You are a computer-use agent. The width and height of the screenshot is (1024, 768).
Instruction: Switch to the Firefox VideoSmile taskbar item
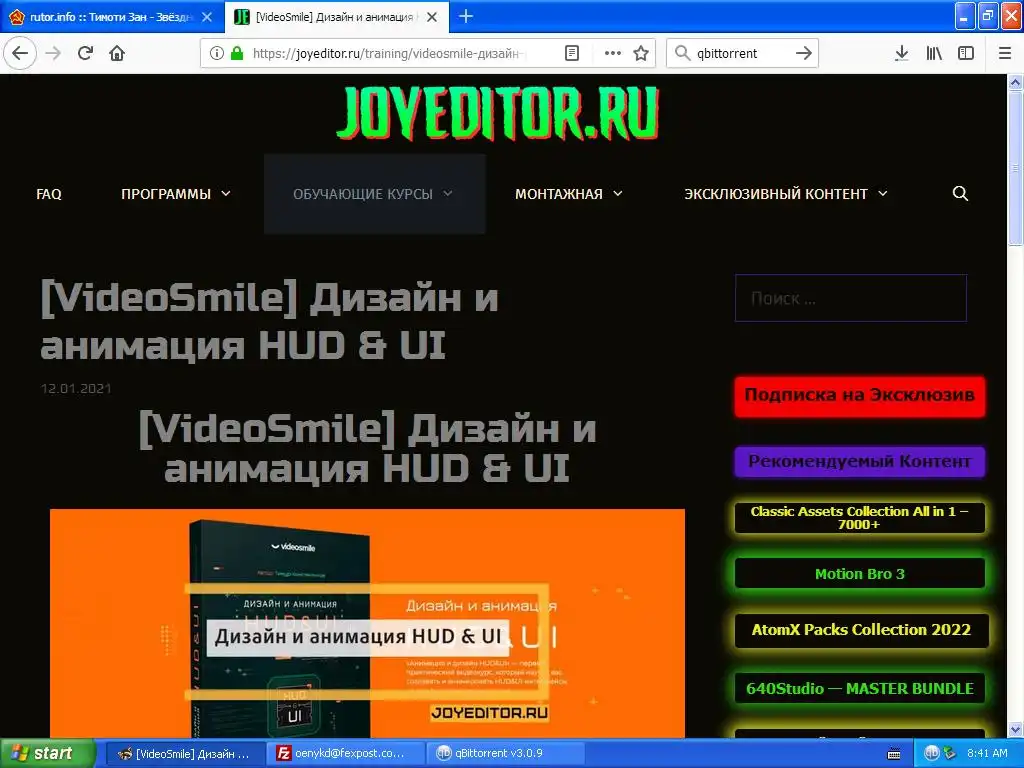pos(185,754)
